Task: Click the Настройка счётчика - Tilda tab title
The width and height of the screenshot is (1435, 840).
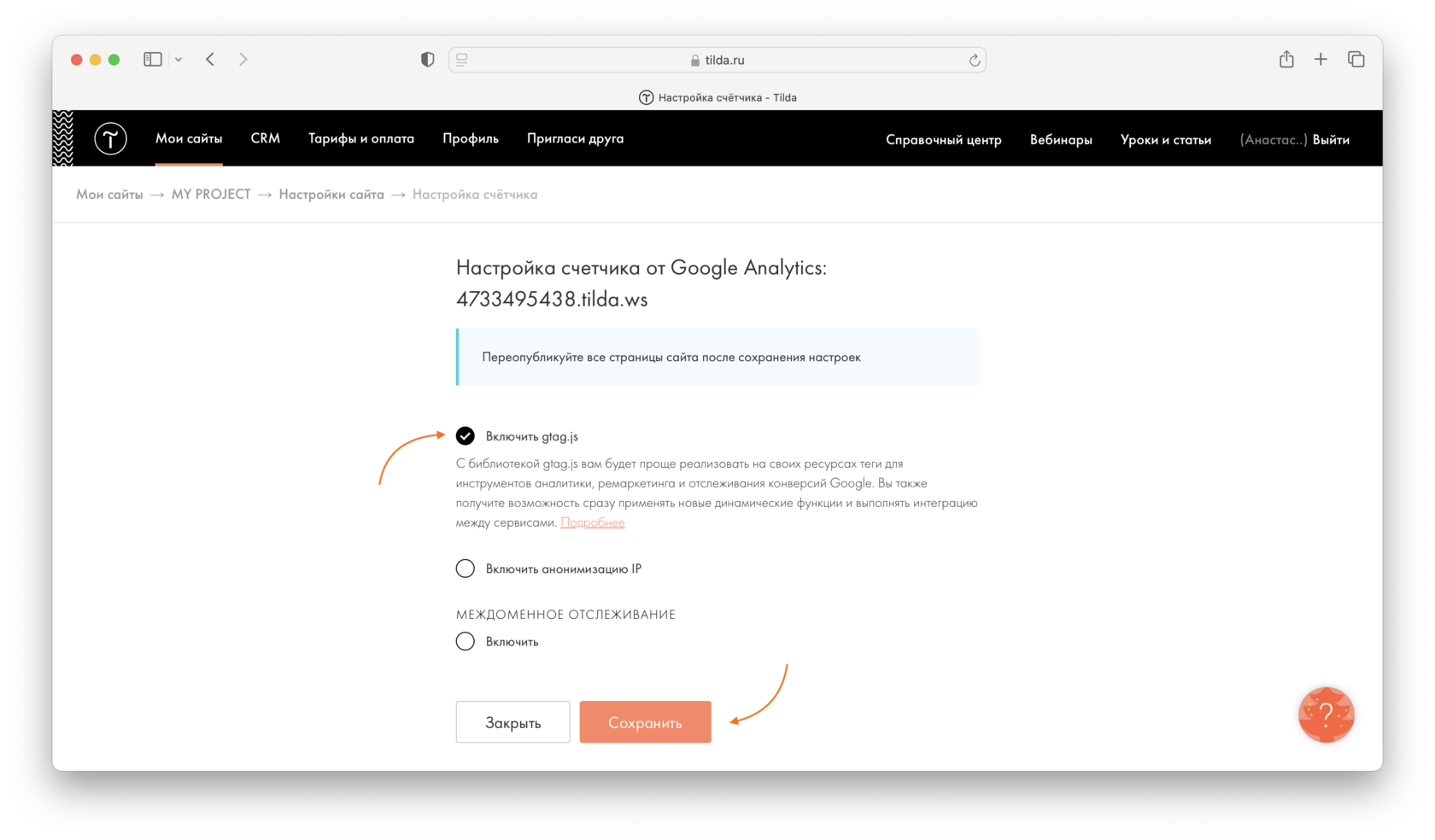Action: 727,97
